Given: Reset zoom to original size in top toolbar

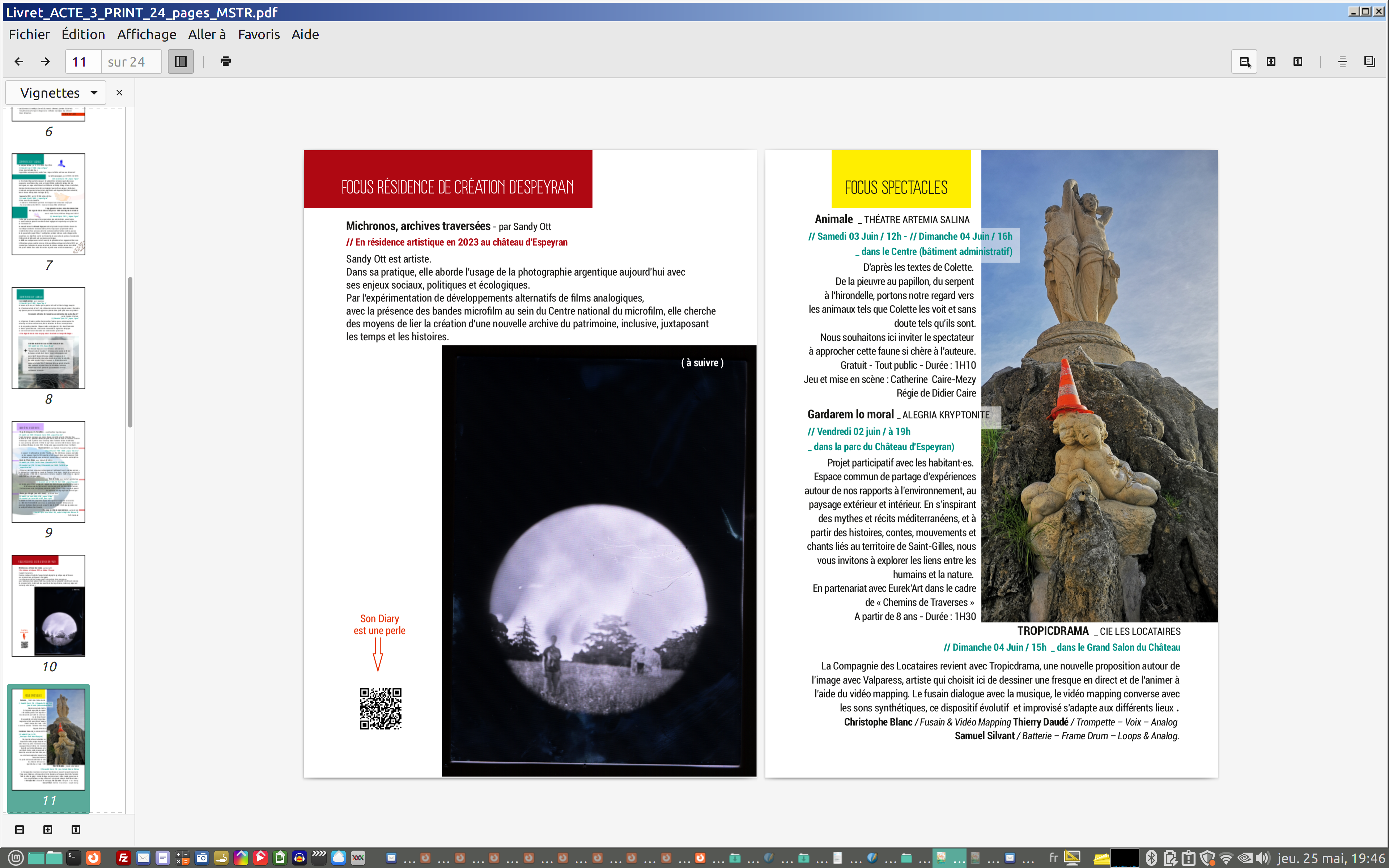Looking at the screenshot, I should pos(1298,61).
